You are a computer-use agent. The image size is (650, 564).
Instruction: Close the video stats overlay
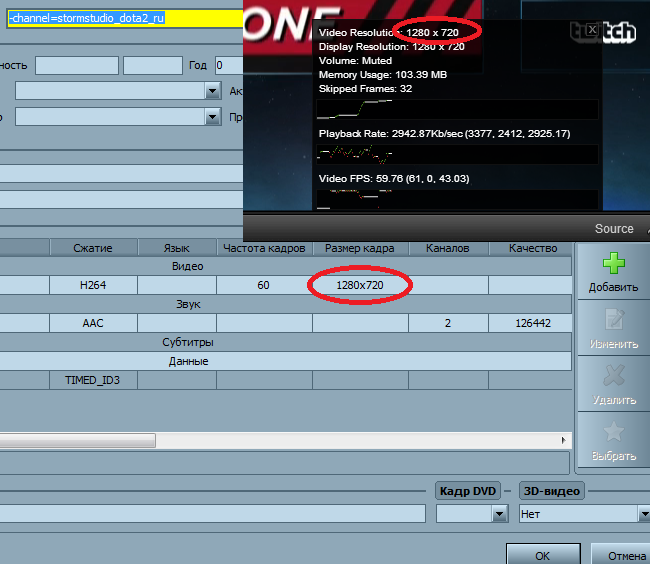[592, 31]
